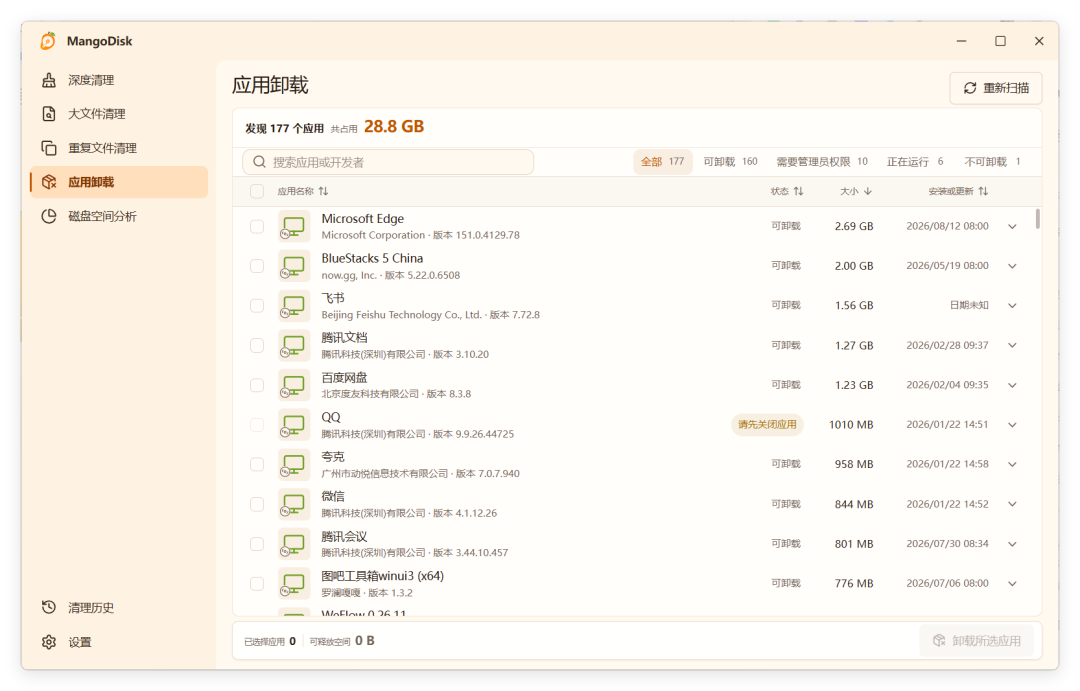
Task: Click the QQ app icon
Action: click(294, 424)
